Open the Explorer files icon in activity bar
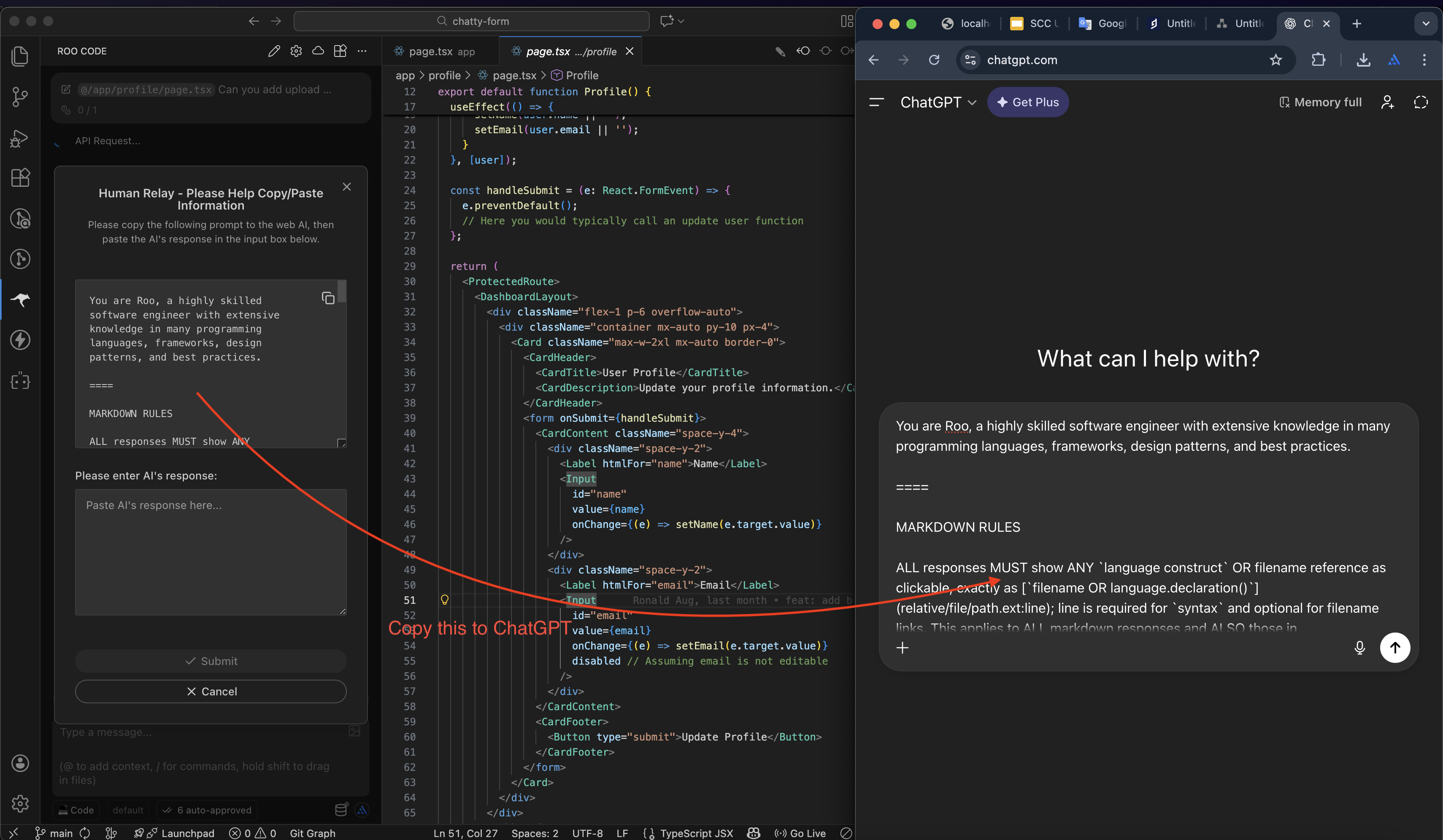The height and width of the screenshot is (840, 1443). (x=20, y=56)
